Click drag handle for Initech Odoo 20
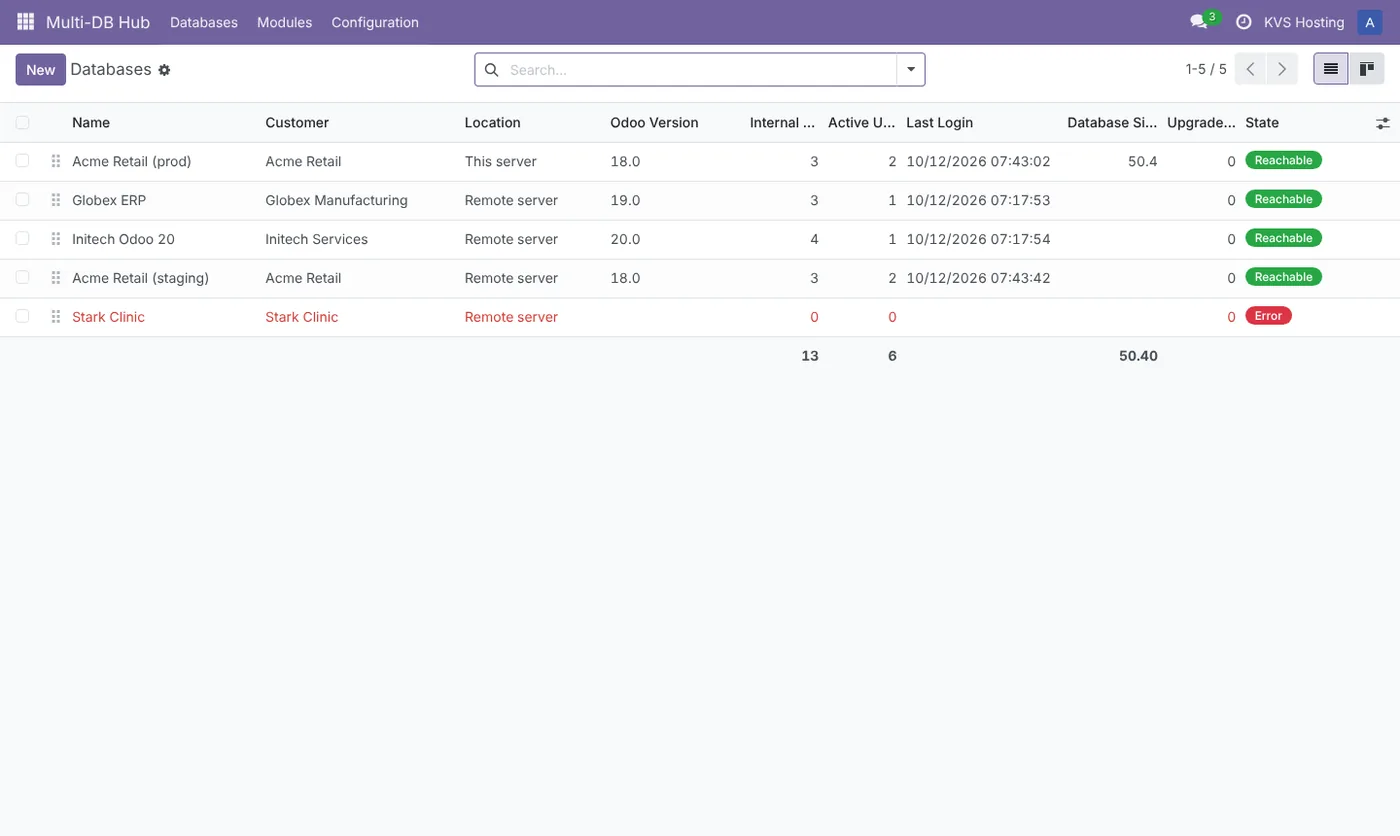The image size is (1400, 836). (56, 239)
